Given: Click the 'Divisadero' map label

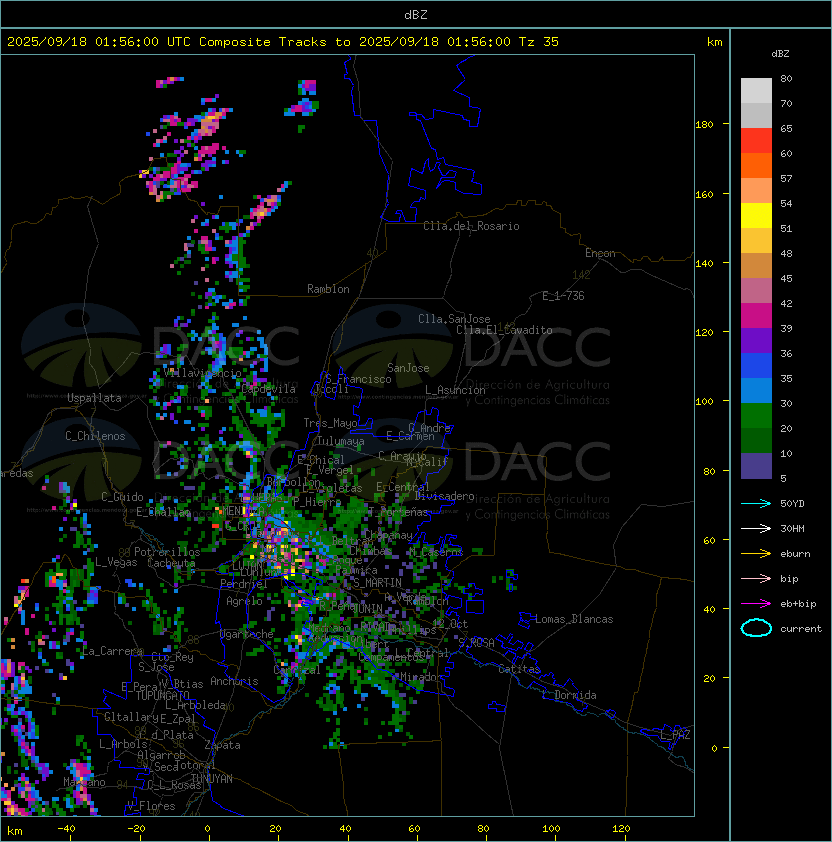Looking at the screenshot, I should (x=444, y=496).
